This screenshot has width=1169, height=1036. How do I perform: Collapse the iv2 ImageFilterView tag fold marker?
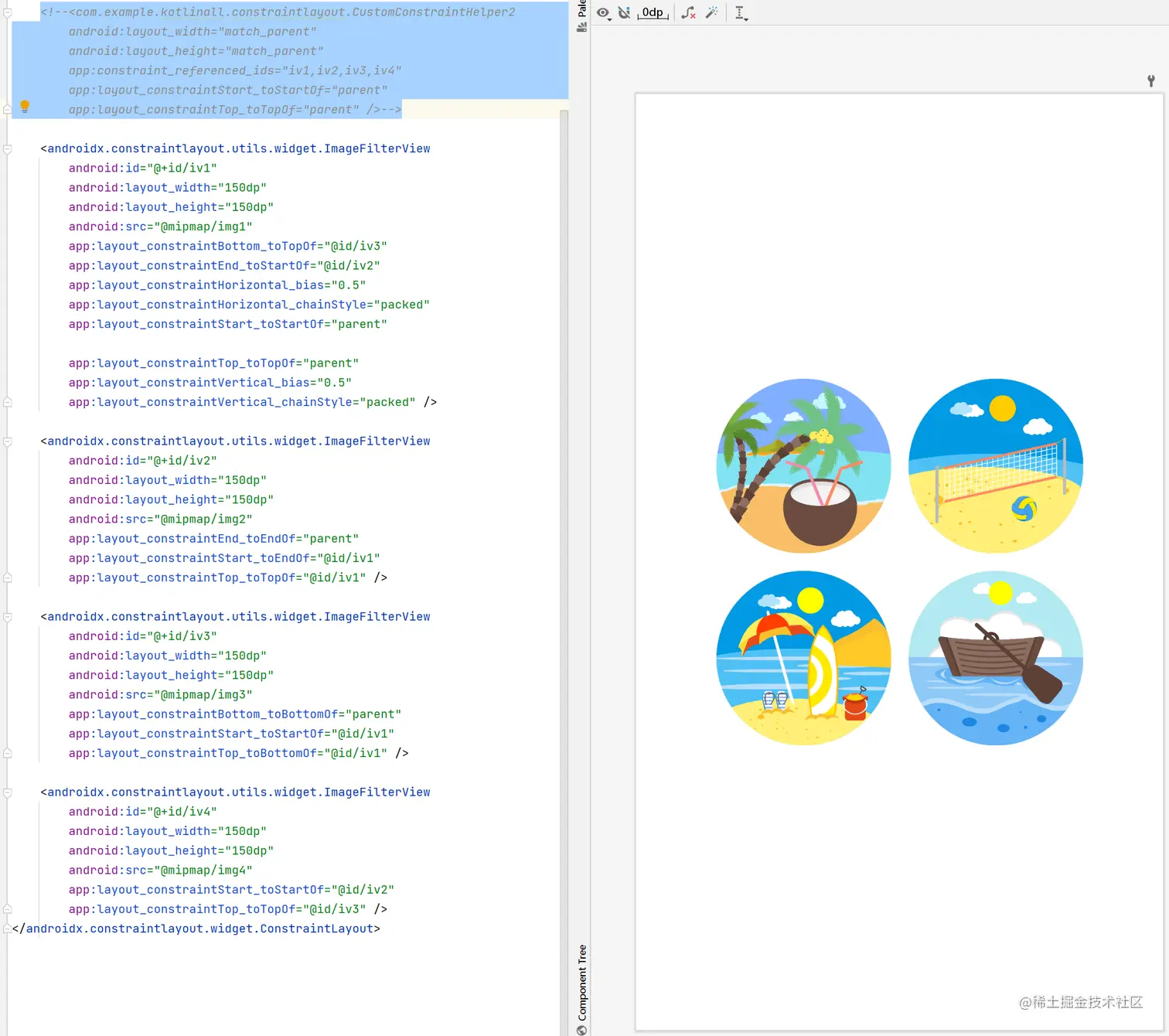click(7, 441)
